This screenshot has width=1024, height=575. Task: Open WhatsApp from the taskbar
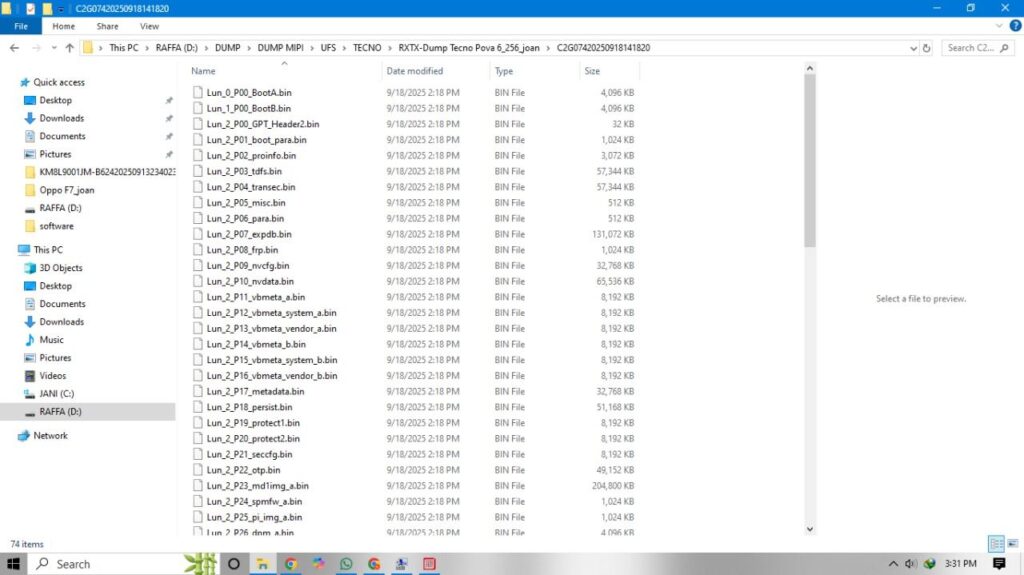(345, 563)
